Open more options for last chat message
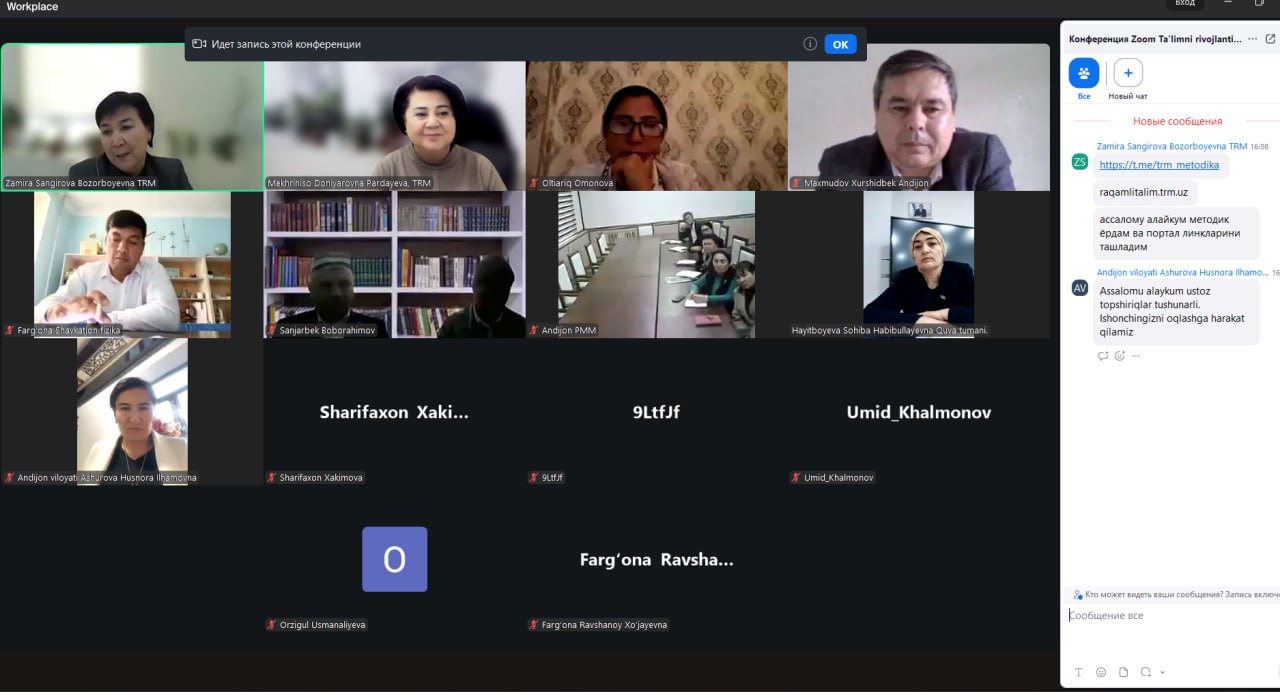This screenshot has width=1280, height=692. pos(1136,356)
